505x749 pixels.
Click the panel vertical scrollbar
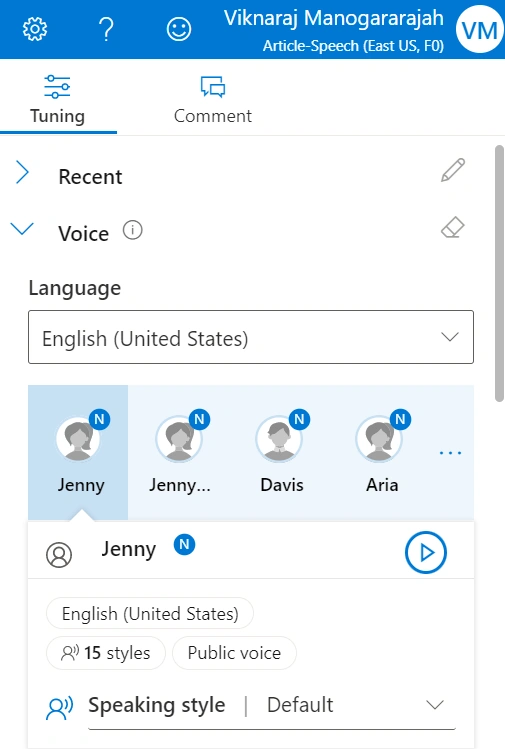tap(499, 274)
